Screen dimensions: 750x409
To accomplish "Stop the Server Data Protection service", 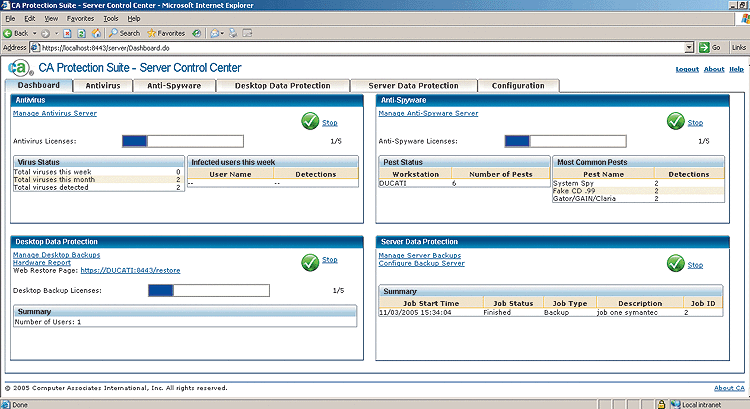I will [x=695, y=265].
